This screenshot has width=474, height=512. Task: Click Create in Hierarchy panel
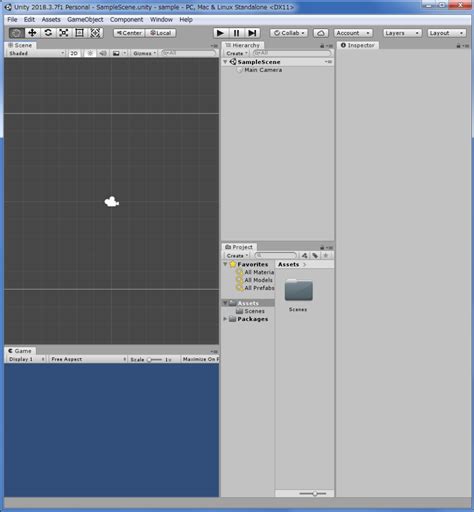tap(237, 53)
